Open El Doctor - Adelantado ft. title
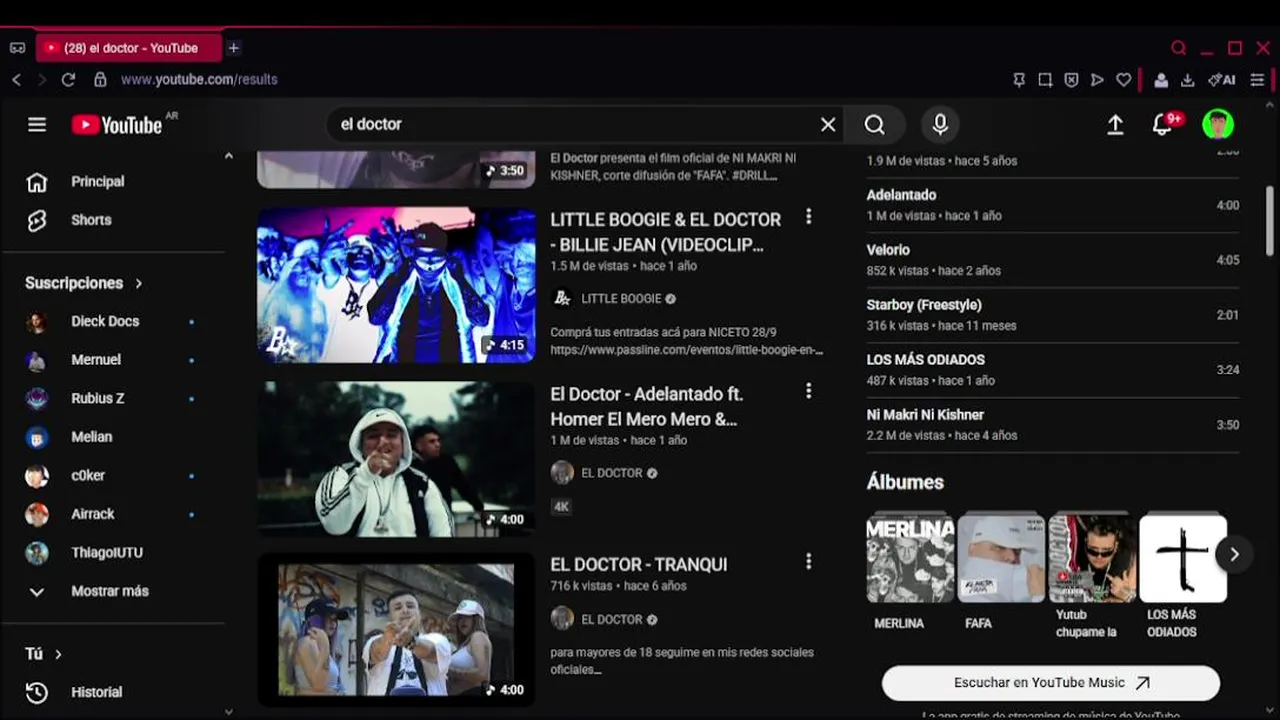Viewport: 1280px width, 720px height. pyautogui.click(x=647, y=406)
